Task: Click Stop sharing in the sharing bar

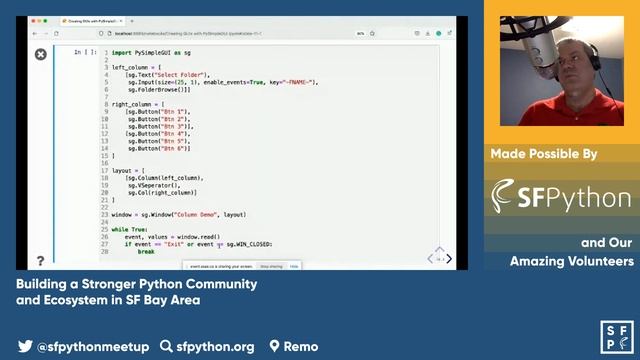Action: tap(271, 267)
